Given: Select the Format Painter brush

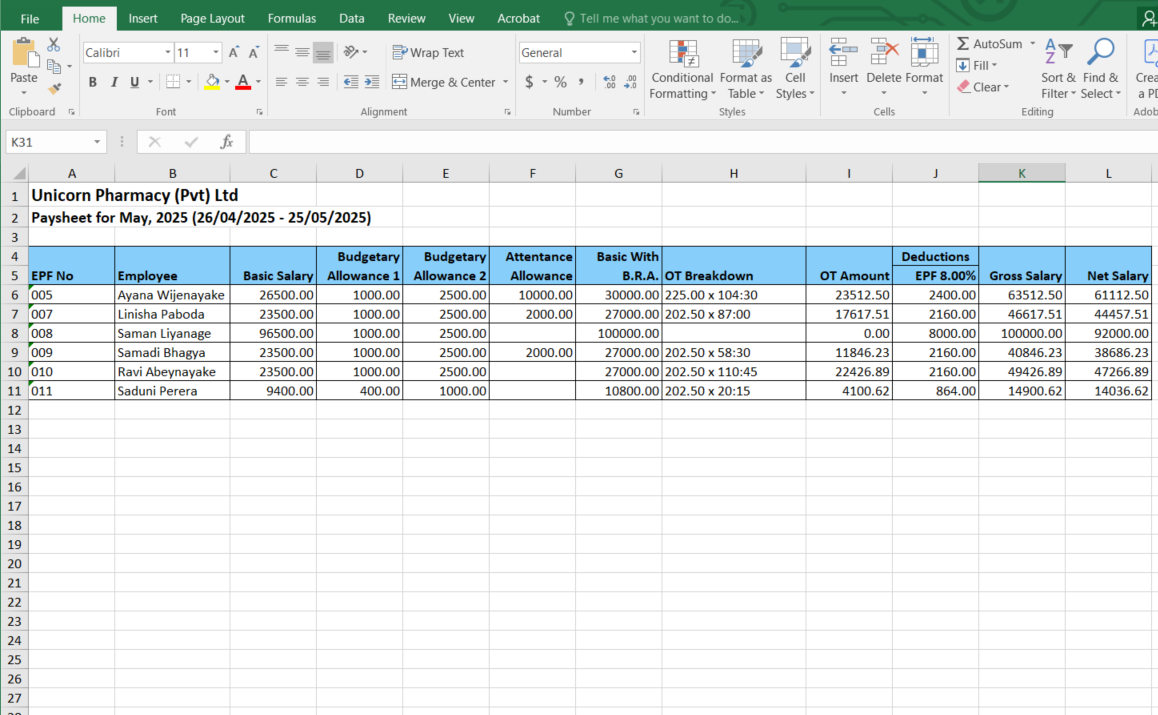Looking at the screenshot, I should click(x=54, y=88).
